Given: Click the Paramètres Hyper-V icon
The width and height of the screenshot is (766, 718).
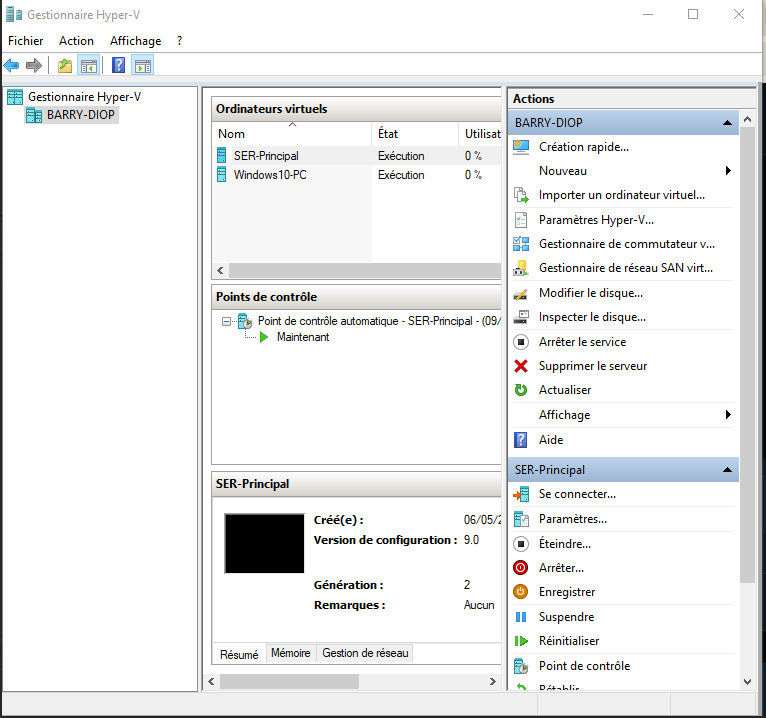Looking at the screenshot, I should tap(521, 220).
